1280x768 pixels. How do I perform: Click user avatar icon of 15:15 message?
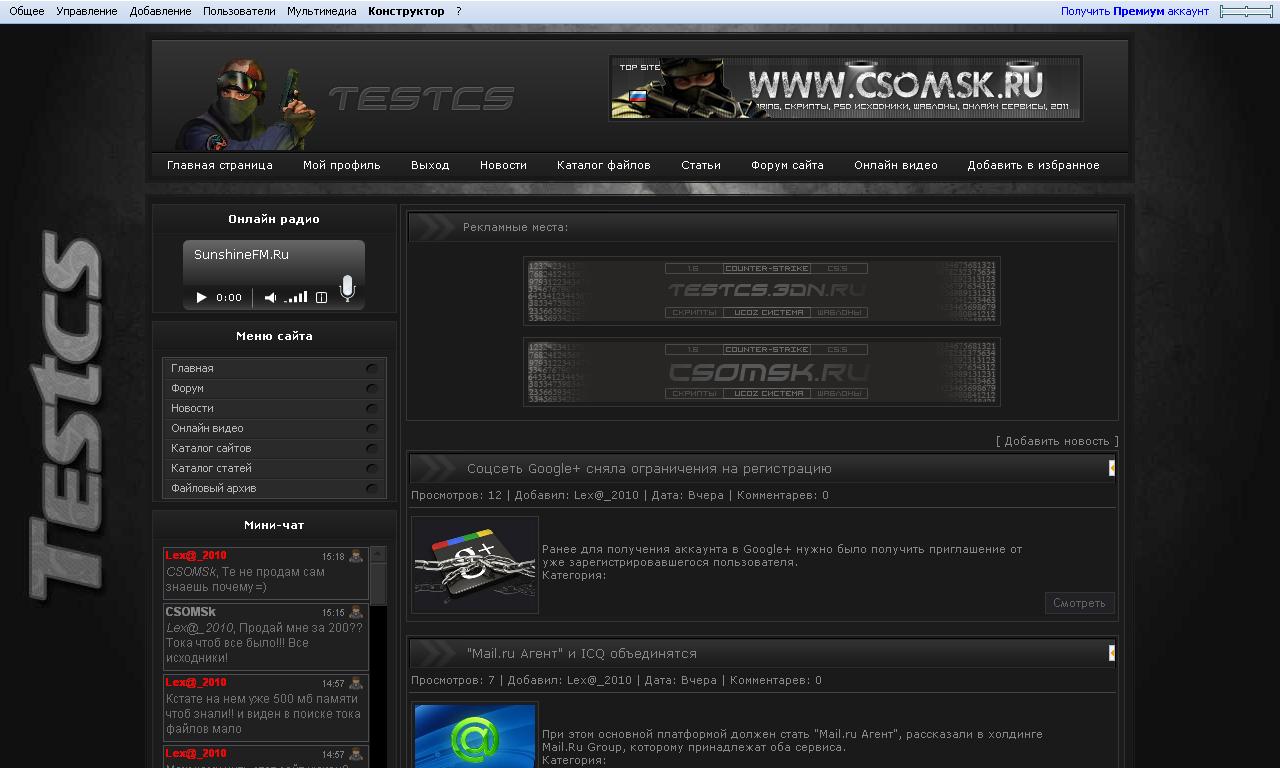[x=356, y=612]
